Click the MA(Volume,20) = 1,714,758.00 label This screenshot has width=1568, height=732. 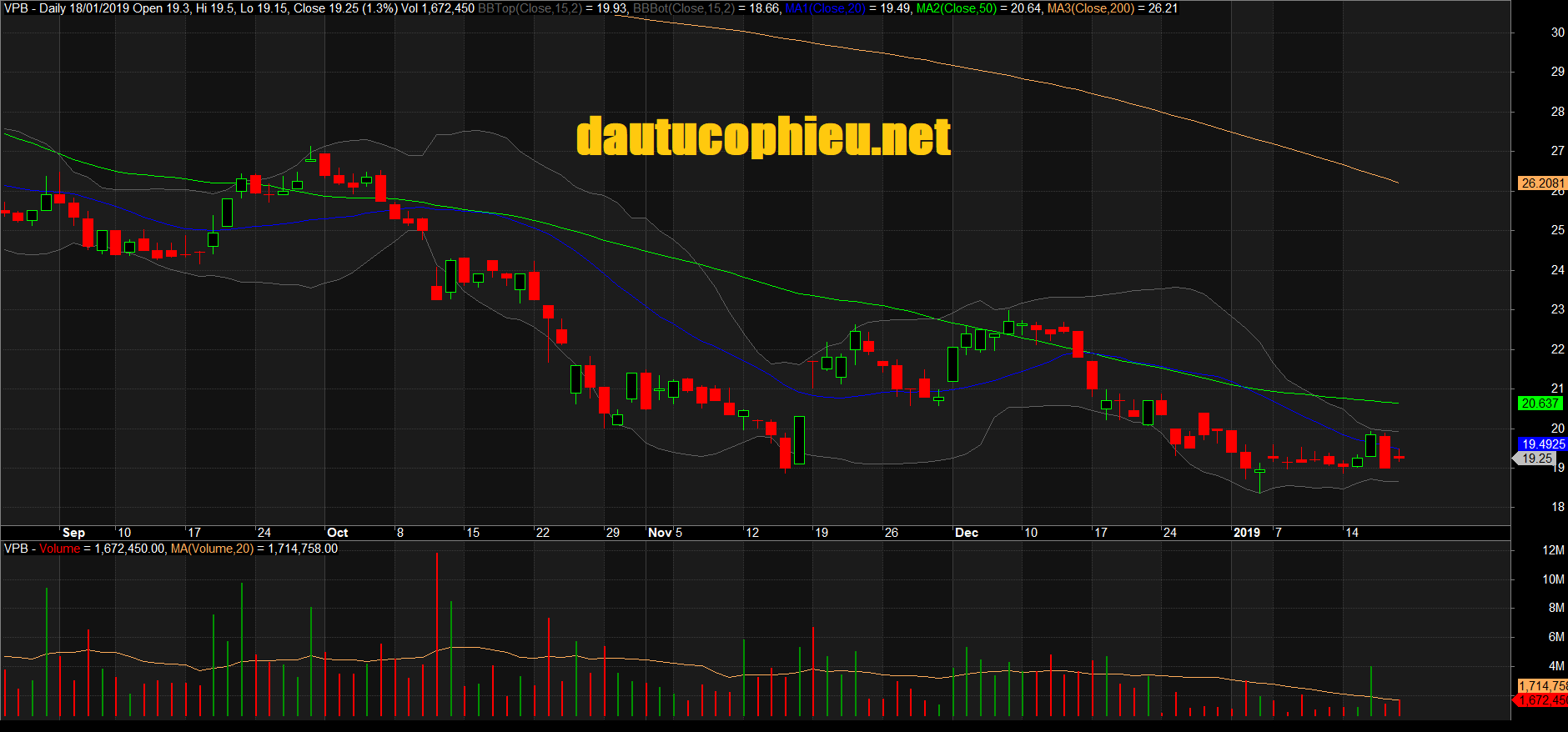(x=254, y=549)
